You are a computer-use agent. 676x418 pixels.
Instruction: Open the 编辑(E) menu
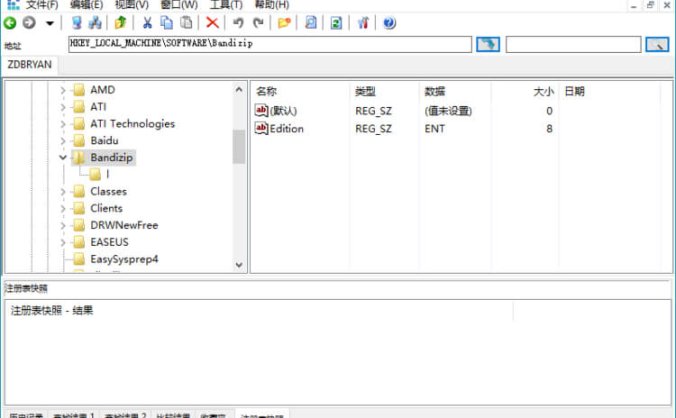(87, 5)
